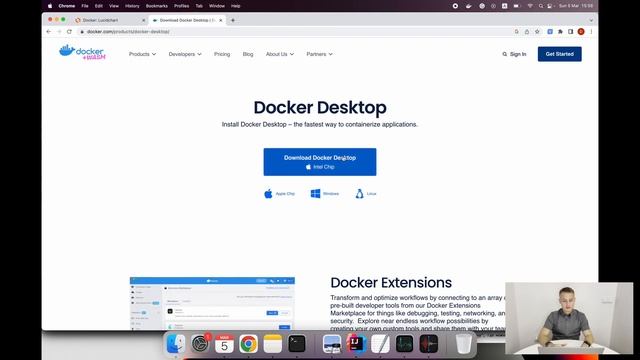640x360 pixels.
Task: Click the Docker +WASM logo
Action: tap(82, 53)
